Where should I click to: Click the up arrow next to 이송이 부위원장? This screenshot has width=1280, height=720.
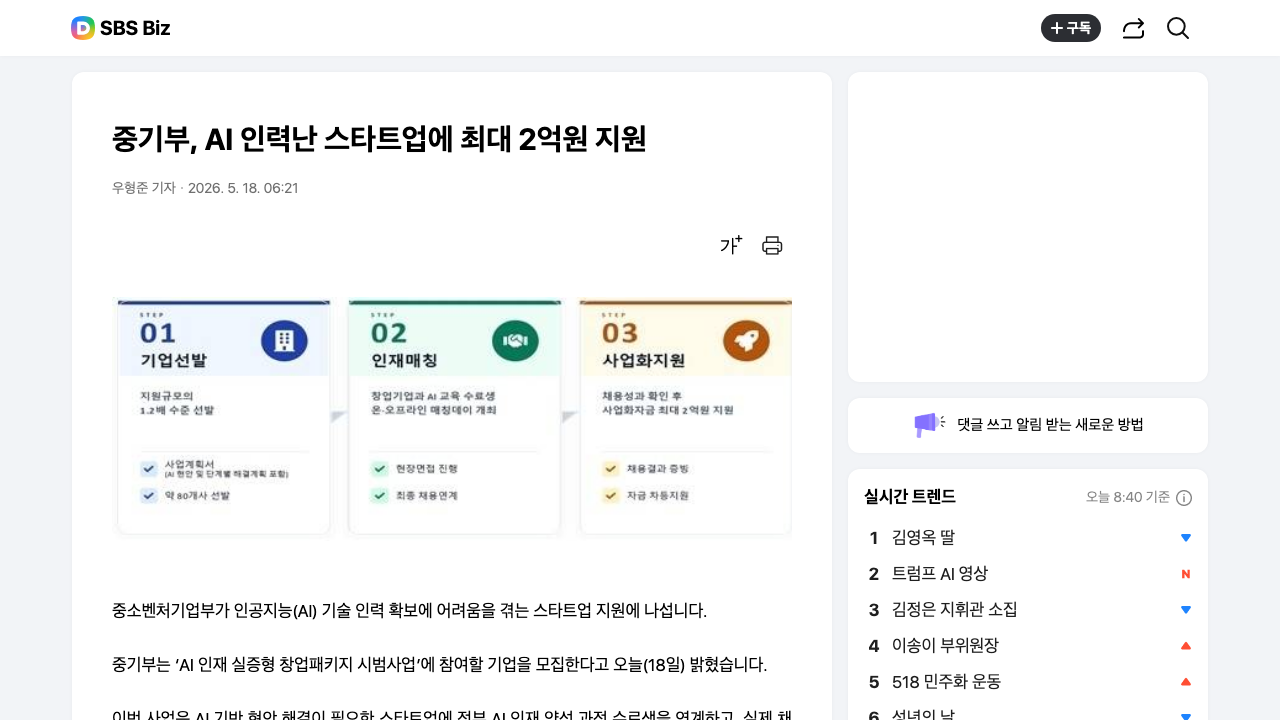point(1186,646)
